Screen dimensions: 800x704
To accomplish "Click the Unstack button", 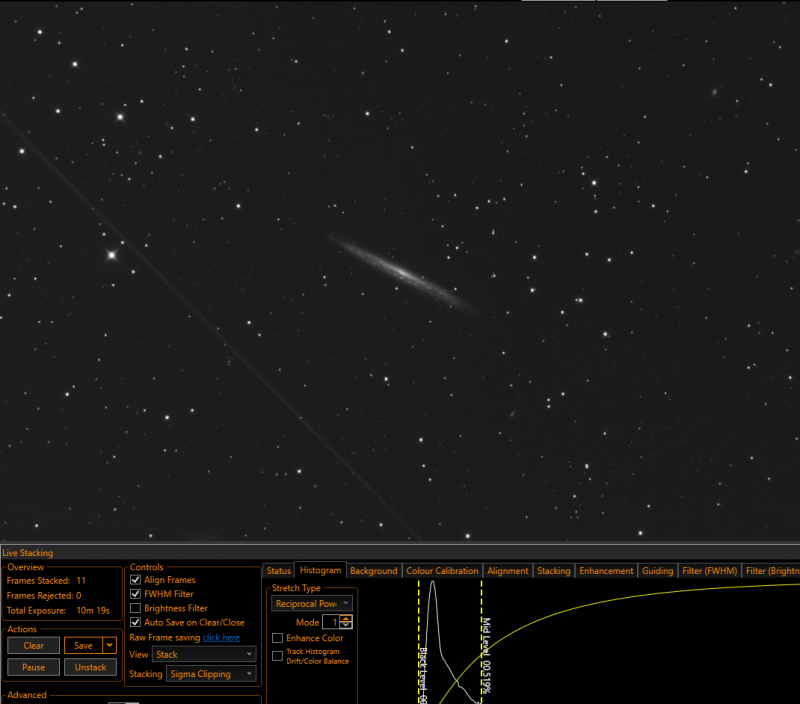I will [x=90, y=667].
